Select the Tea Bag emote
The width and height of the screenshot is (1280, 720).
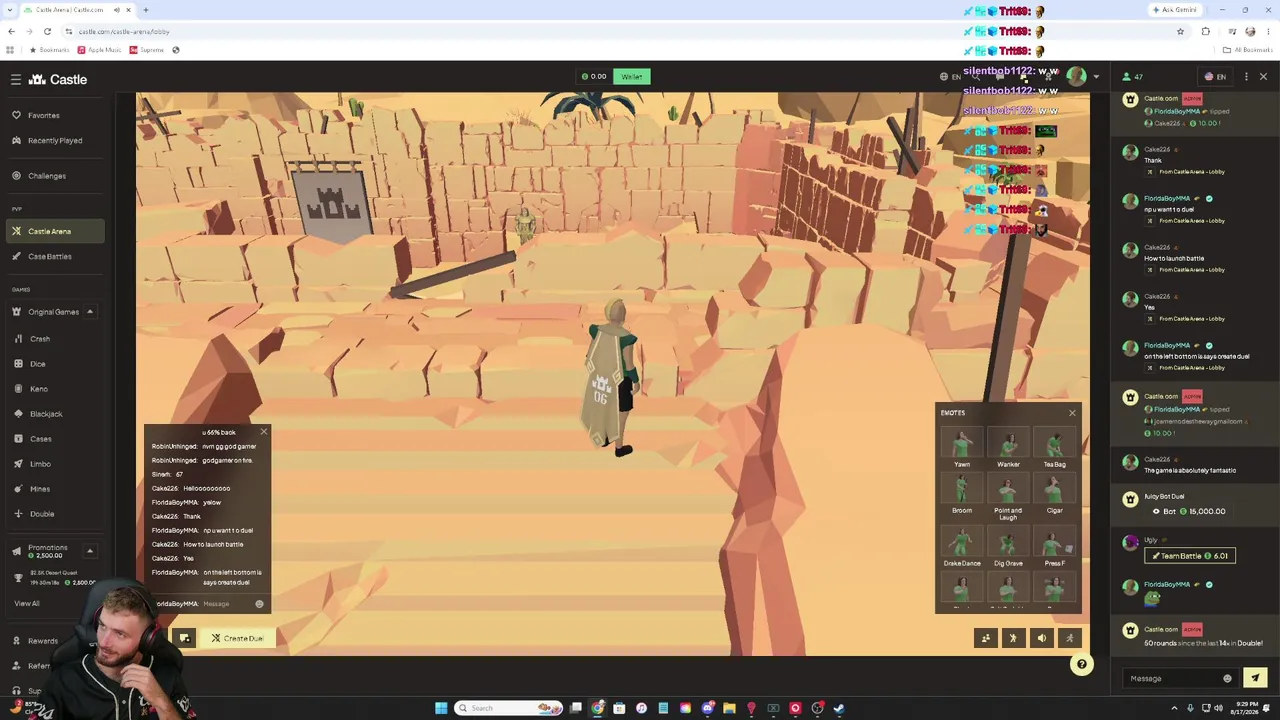(x=1054, y=448)
